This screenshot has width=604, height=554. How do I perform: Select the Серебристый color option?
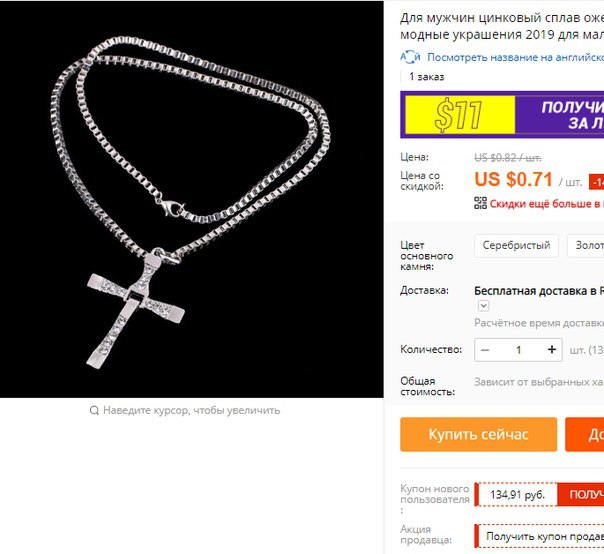point(516,245)
